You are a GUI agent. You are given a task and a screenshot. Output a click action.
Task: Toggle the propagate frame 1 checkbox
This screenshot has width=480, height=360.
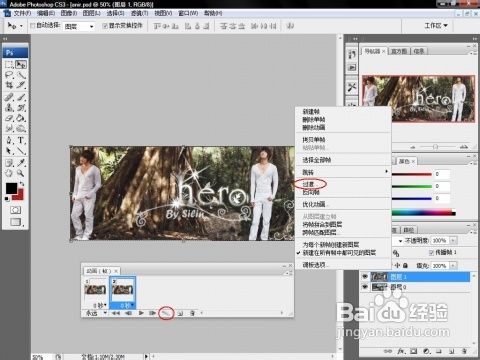point(431,252)
